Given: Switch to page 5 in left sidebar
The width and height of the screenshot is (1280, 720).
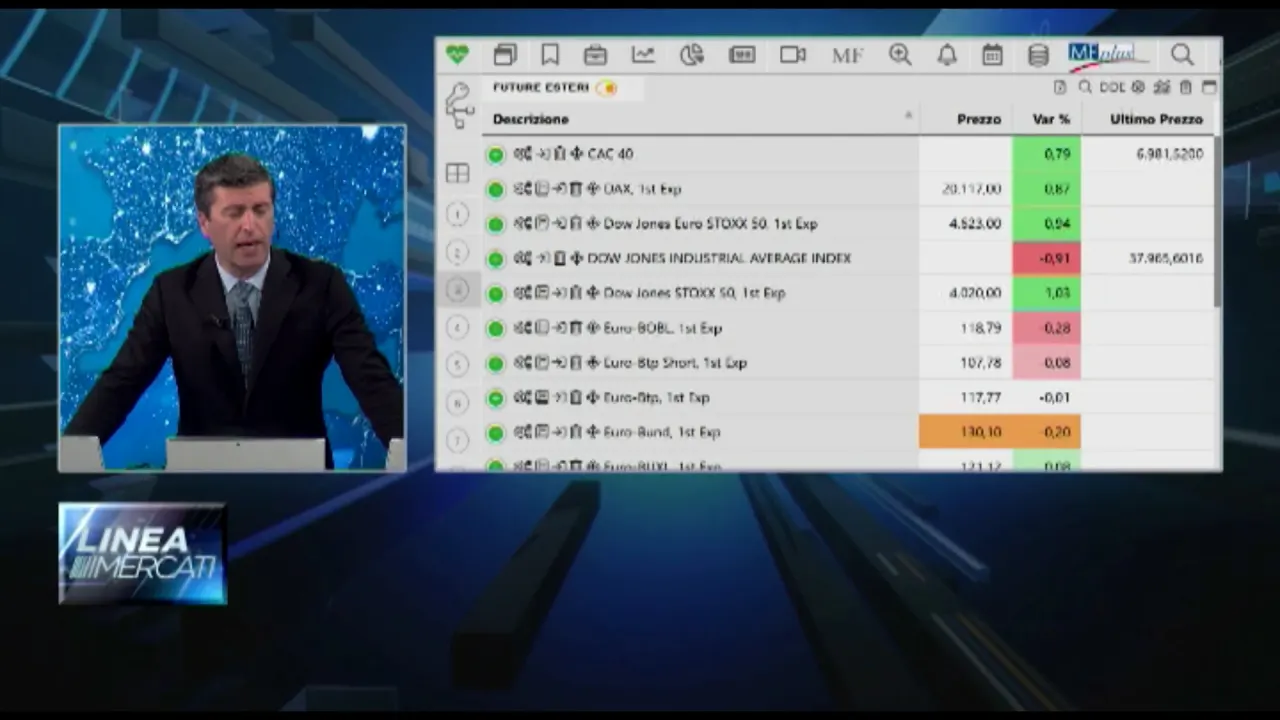Looking at the screenshot, I should click(457, 364).
